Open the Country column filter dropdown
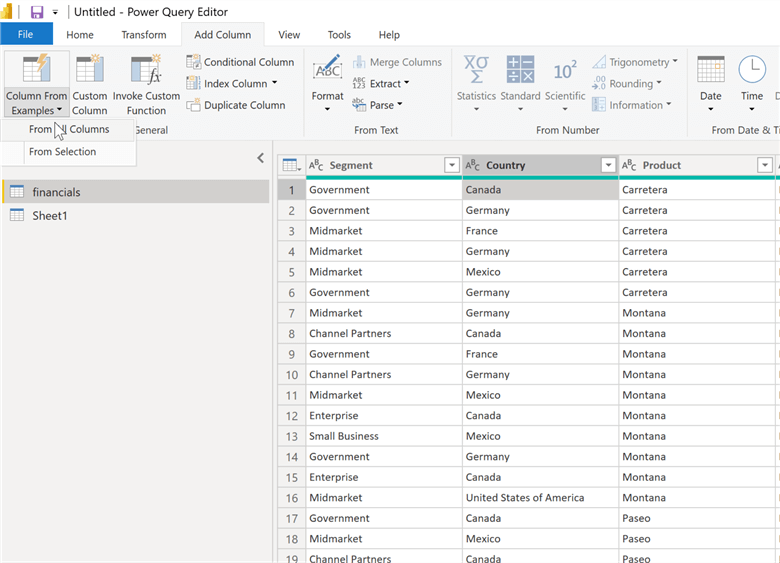This screenshot has height=563, width=780. click(607, 165)
